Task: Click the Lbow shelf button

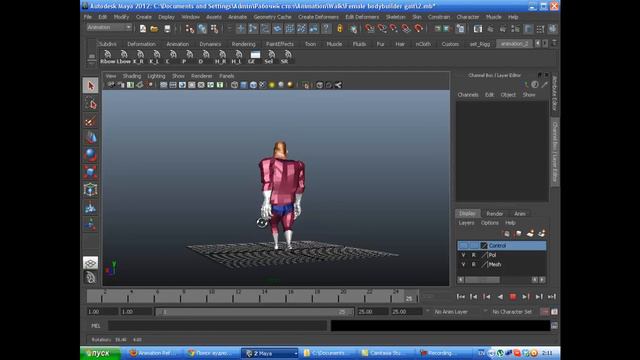Action: point(124,57)
